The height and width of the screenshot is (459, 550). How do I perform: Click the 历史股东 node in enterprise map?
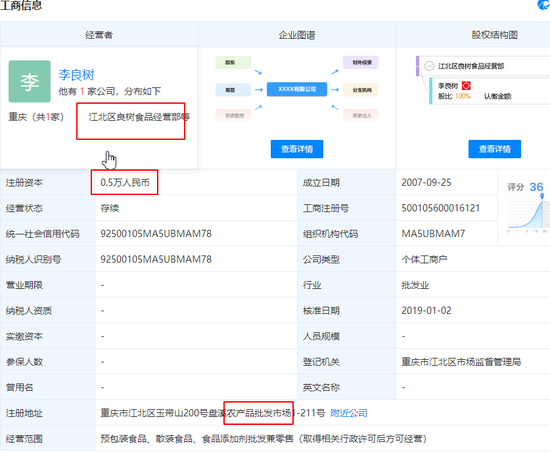point(233,115)
